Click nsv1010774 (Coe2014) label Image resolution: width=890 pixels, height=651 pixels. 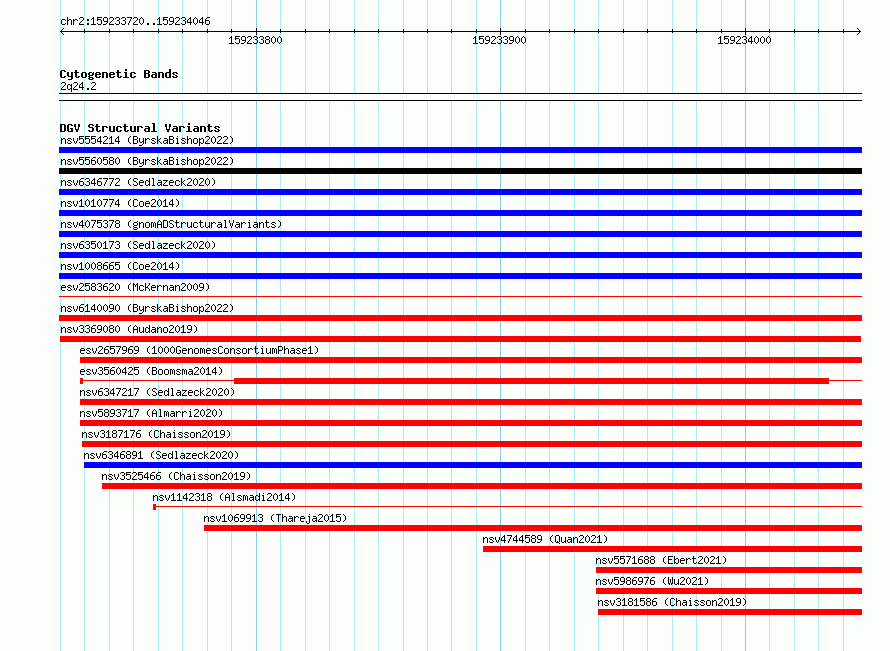pos(120,203)
